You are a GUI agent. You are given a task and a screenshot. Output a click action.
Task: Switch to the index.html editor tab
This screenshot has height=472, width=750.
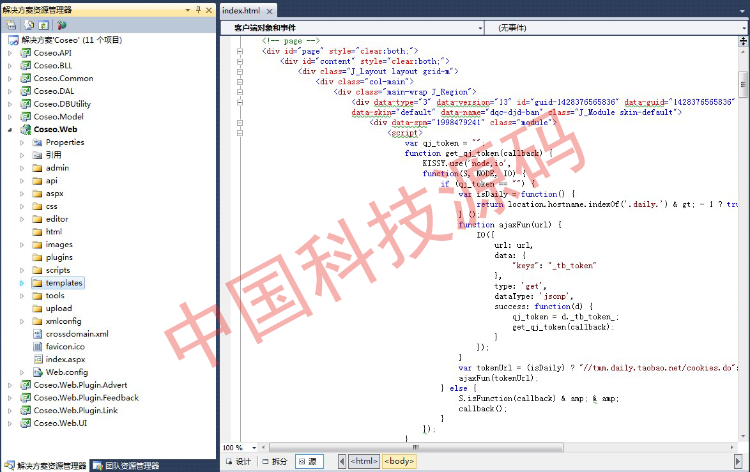pyautogui.click(x=242, y=10)
